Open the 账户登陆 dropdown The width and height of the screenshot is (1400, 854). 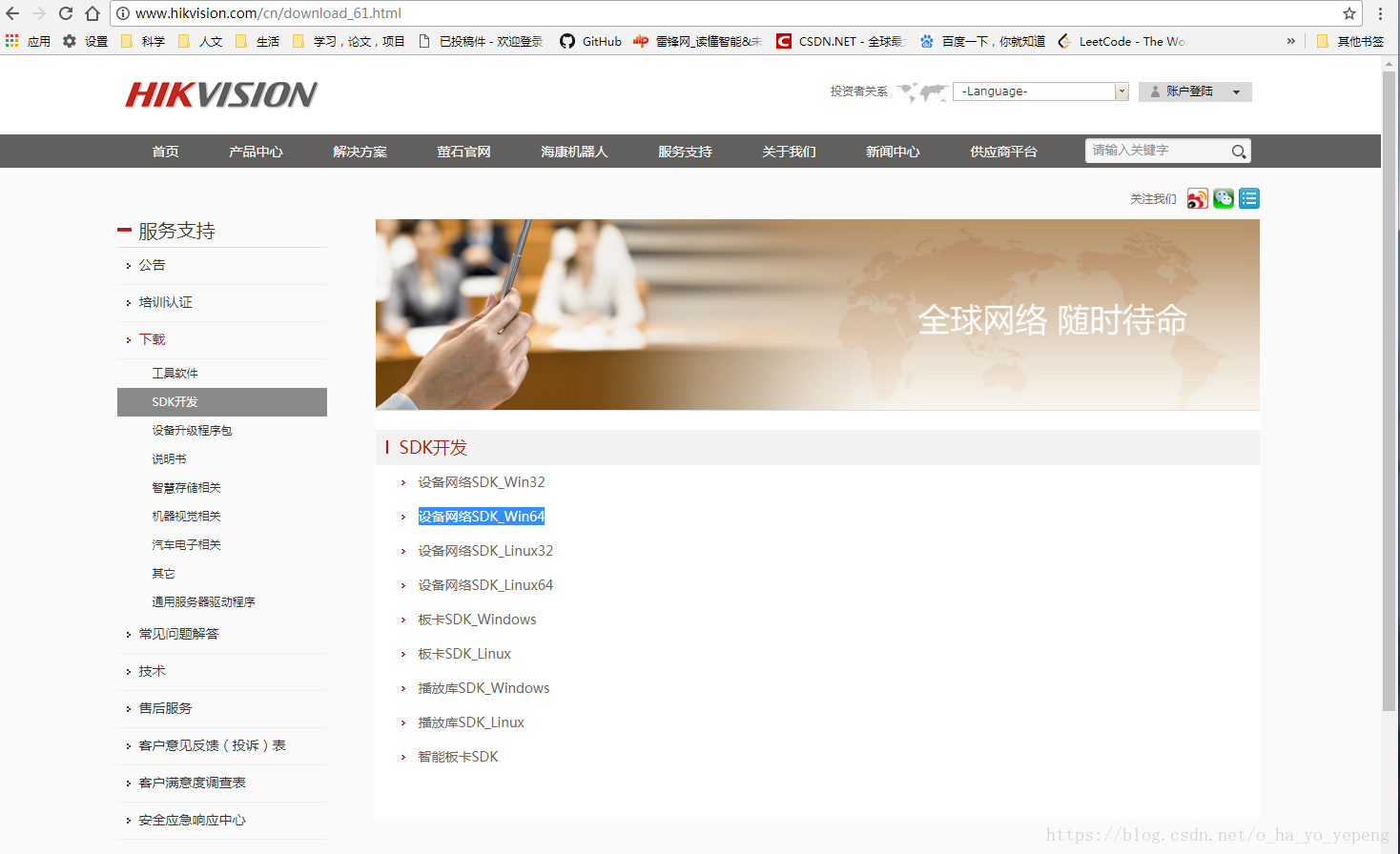(1195, 91)
